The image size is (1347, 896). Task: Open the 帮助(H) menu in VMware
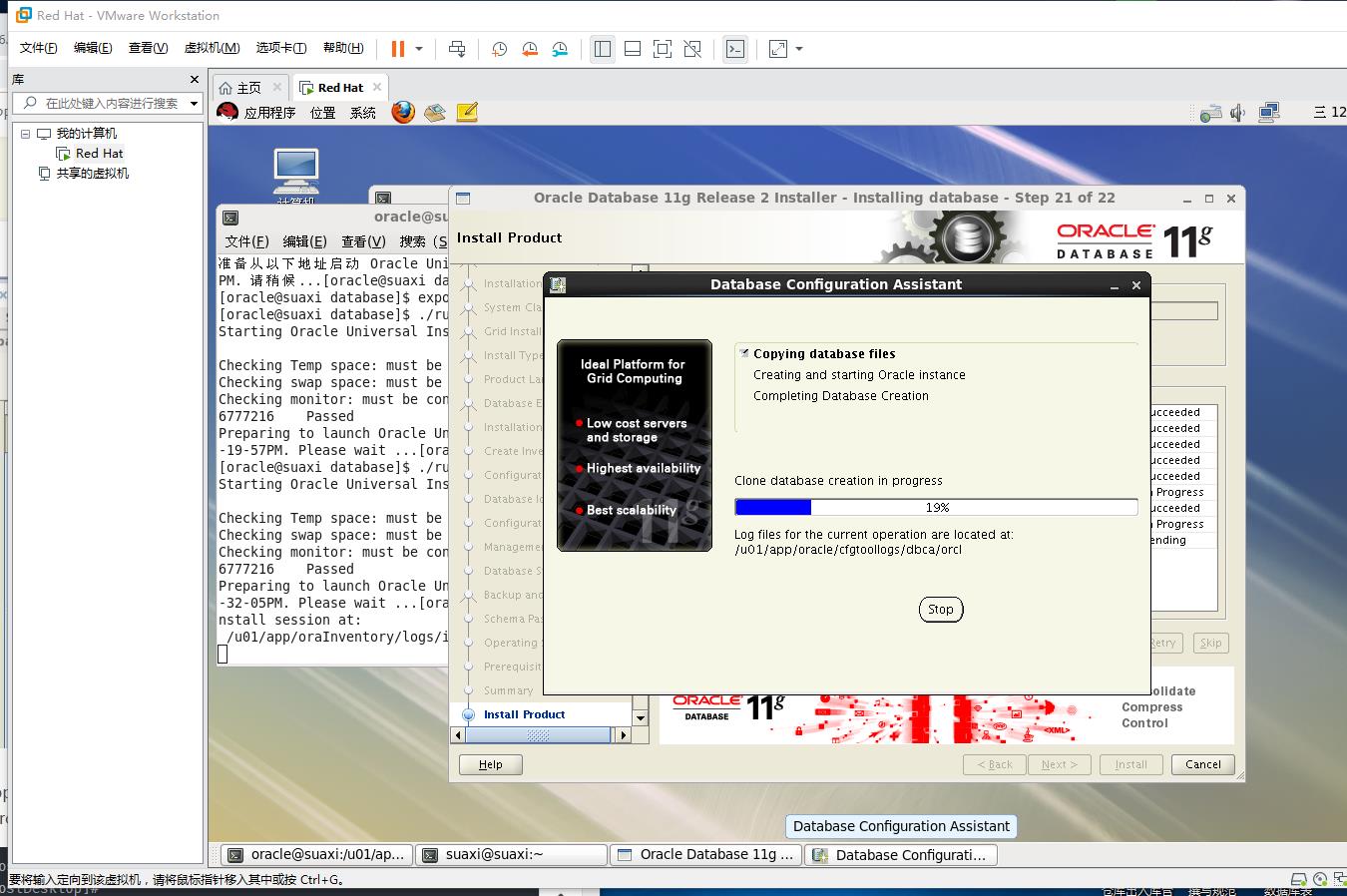point(343,48)
